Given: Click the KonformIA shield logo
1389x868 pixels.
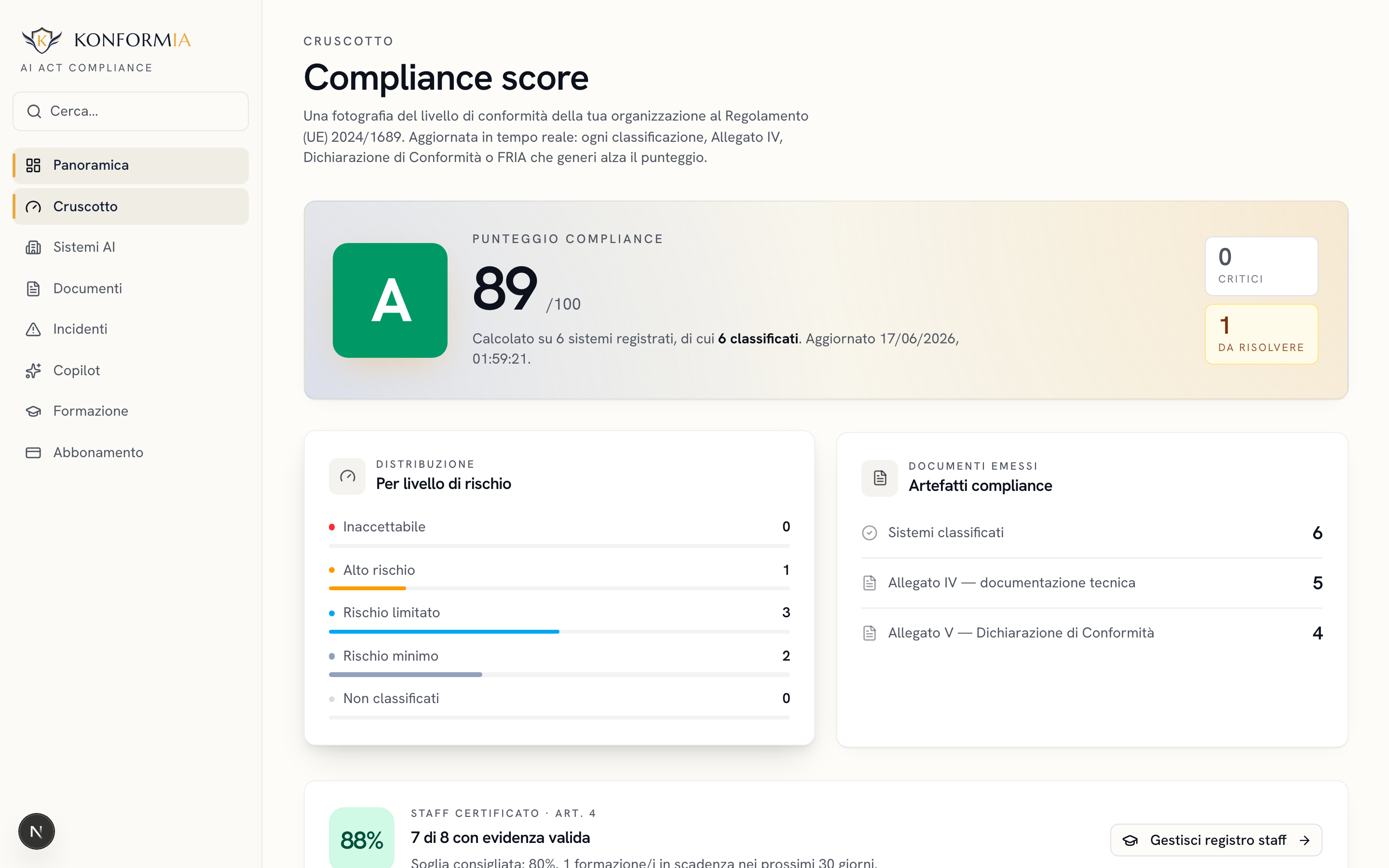Looking at the screenshot, I should (41, 40).
